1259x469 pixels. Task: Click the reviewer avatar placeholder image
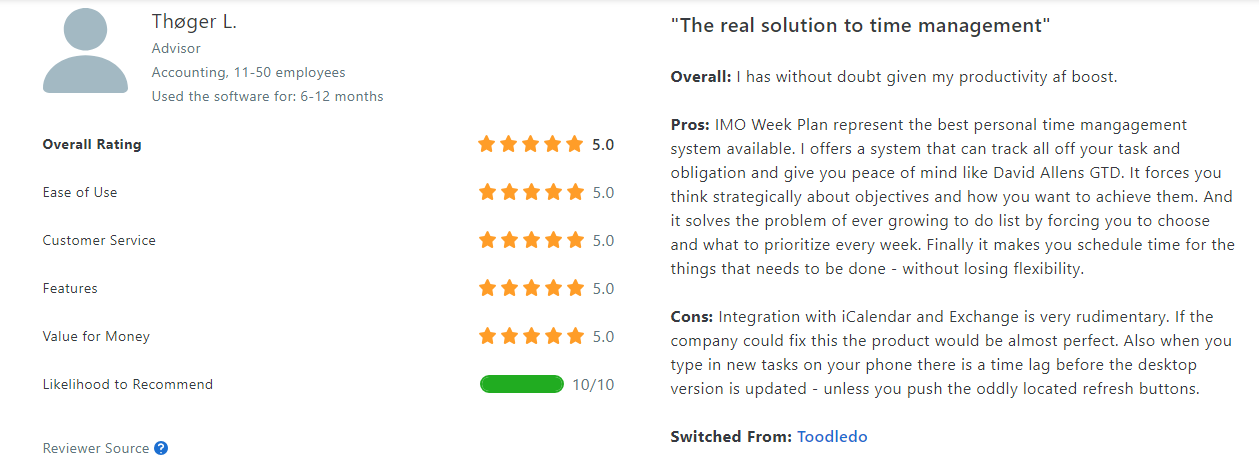(x=85, y=50)
